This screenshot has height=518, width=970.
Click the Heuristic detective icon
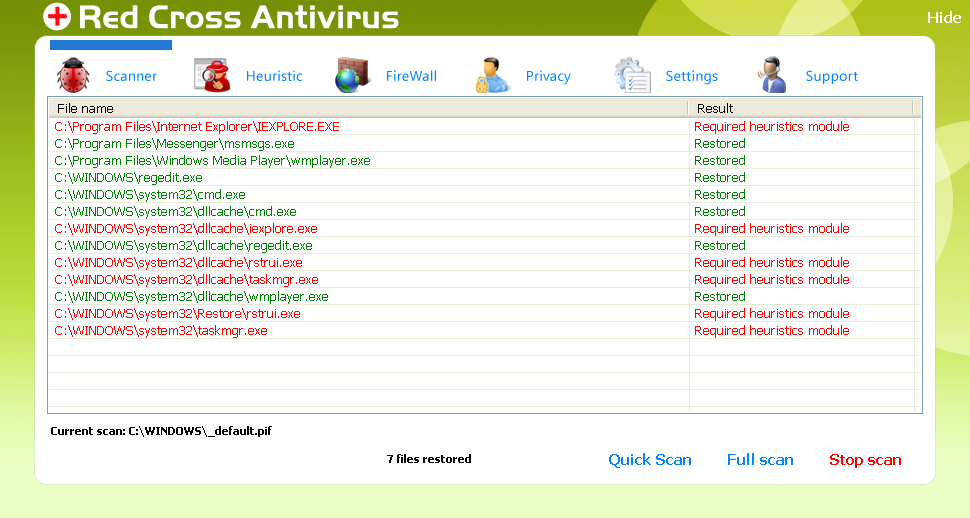(212, 76)
